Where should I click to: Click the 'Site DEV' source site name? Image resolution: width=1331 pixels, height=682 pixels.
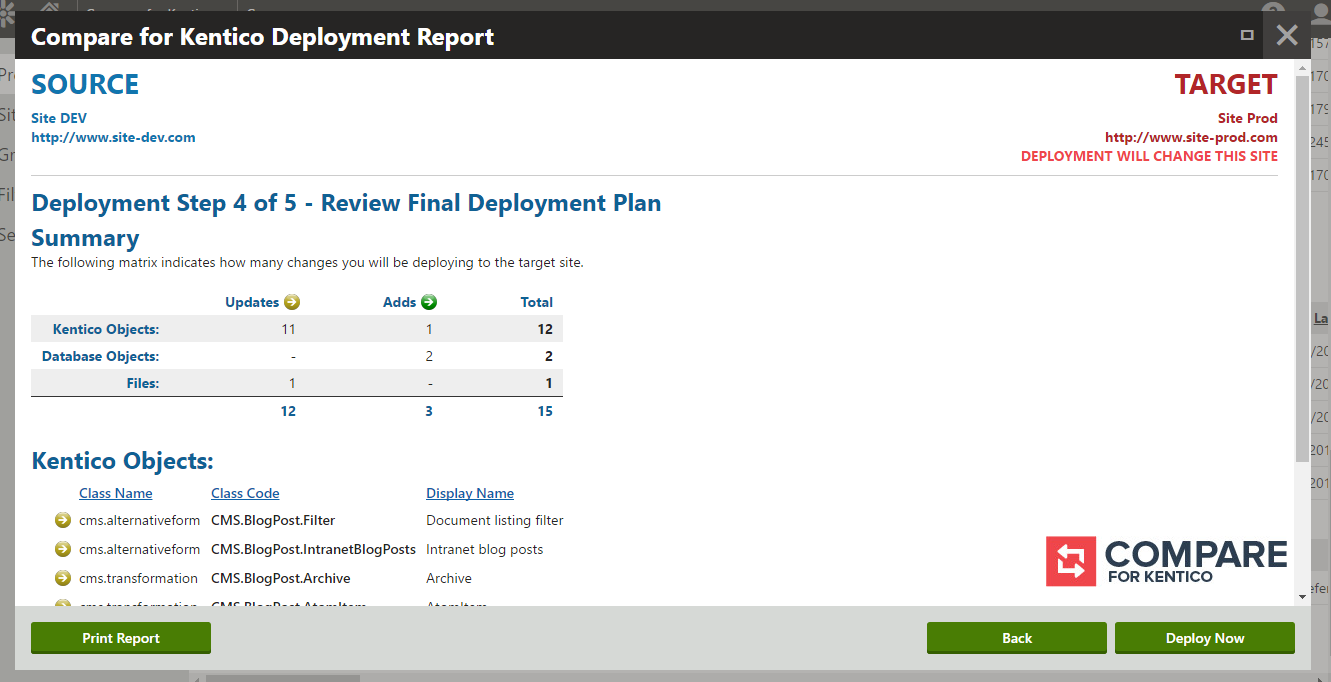(x=59, y=118)
